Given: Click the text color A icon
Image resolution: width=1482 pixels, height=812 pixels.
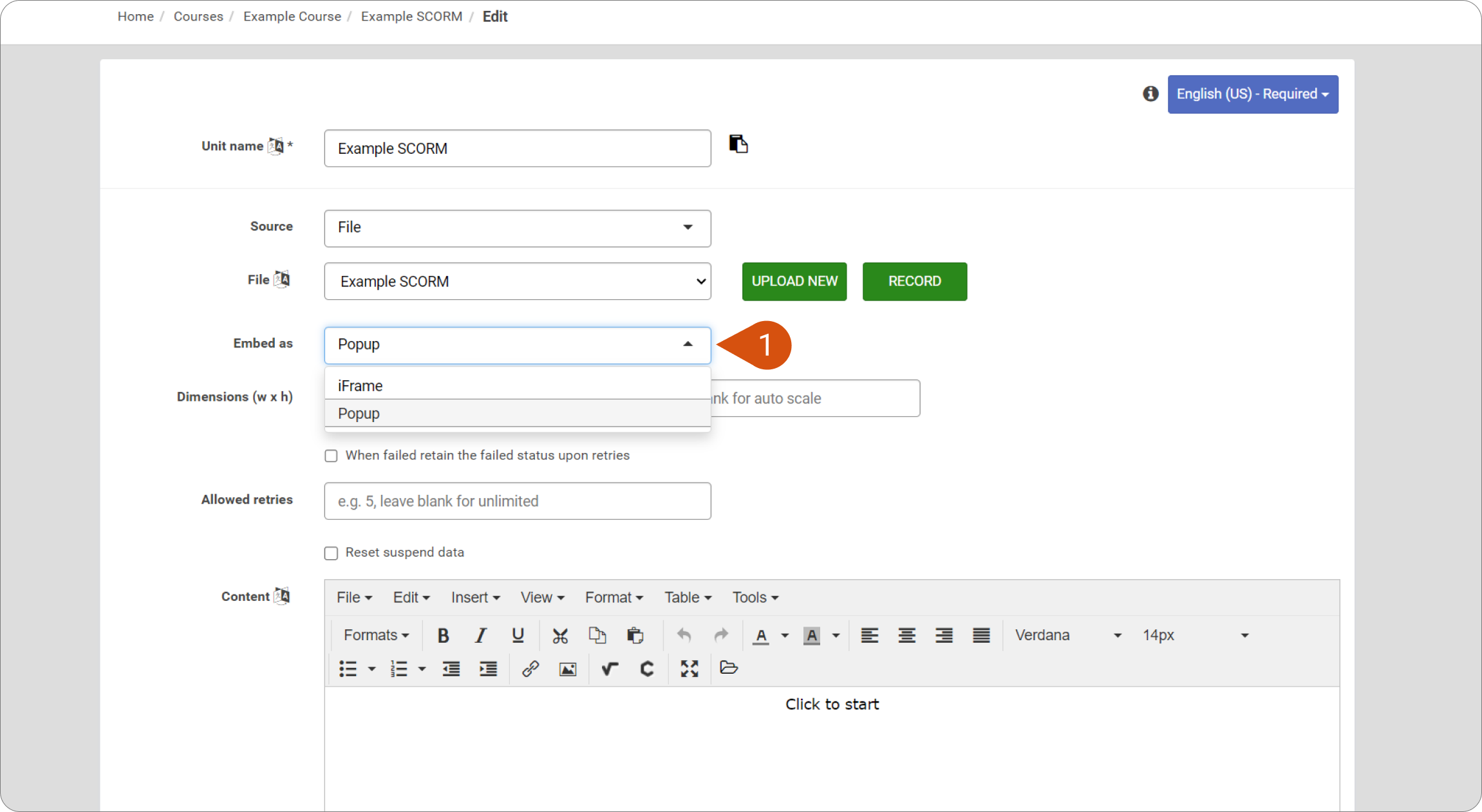Looking at the screenshot, I should [761, 636].
